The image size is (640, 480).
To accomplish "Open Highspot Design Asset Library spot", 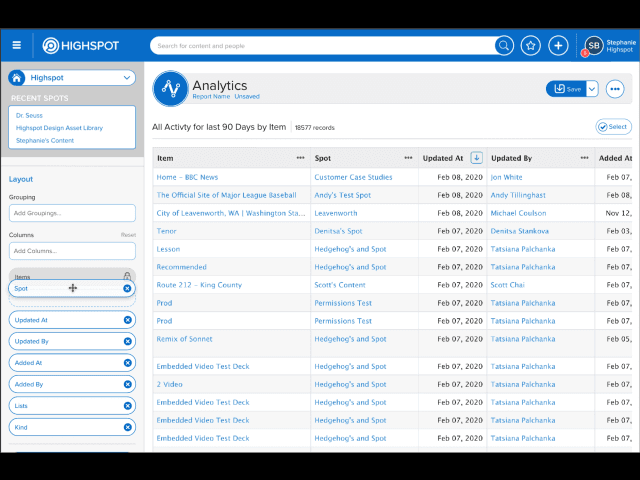I will tap(59, 128).
